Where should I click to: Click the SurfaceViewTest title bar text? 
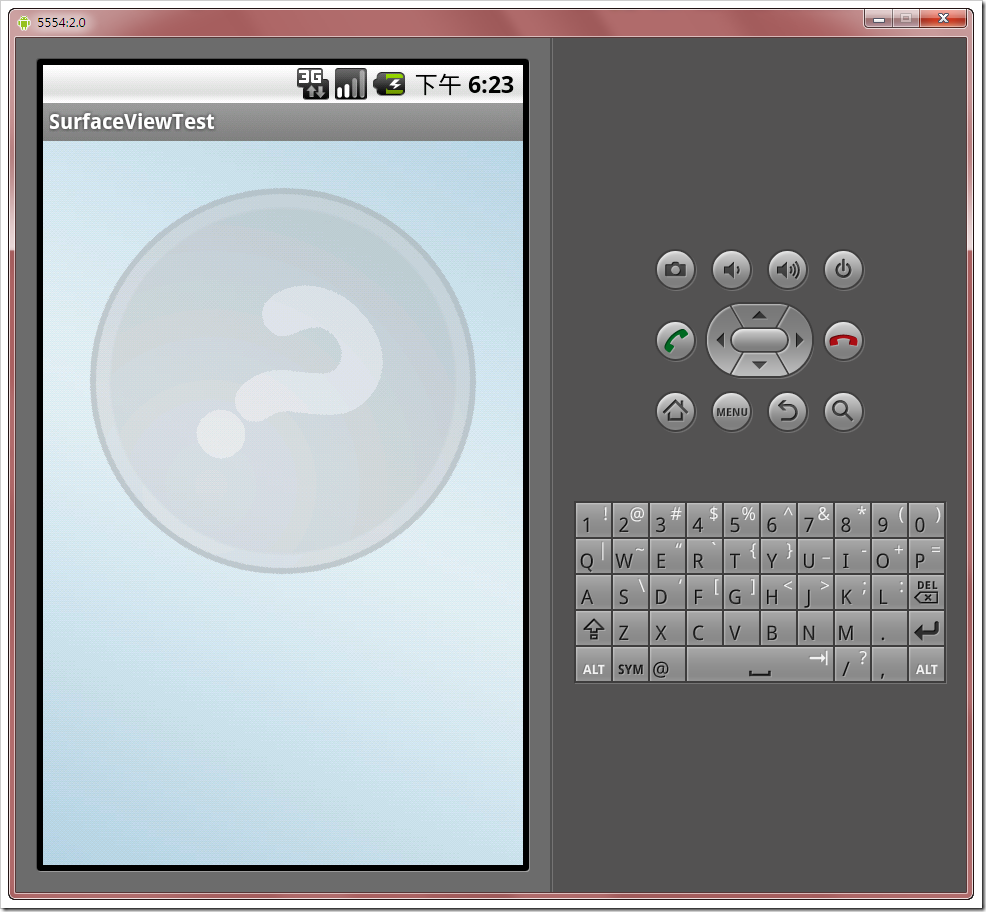(131, 121)
